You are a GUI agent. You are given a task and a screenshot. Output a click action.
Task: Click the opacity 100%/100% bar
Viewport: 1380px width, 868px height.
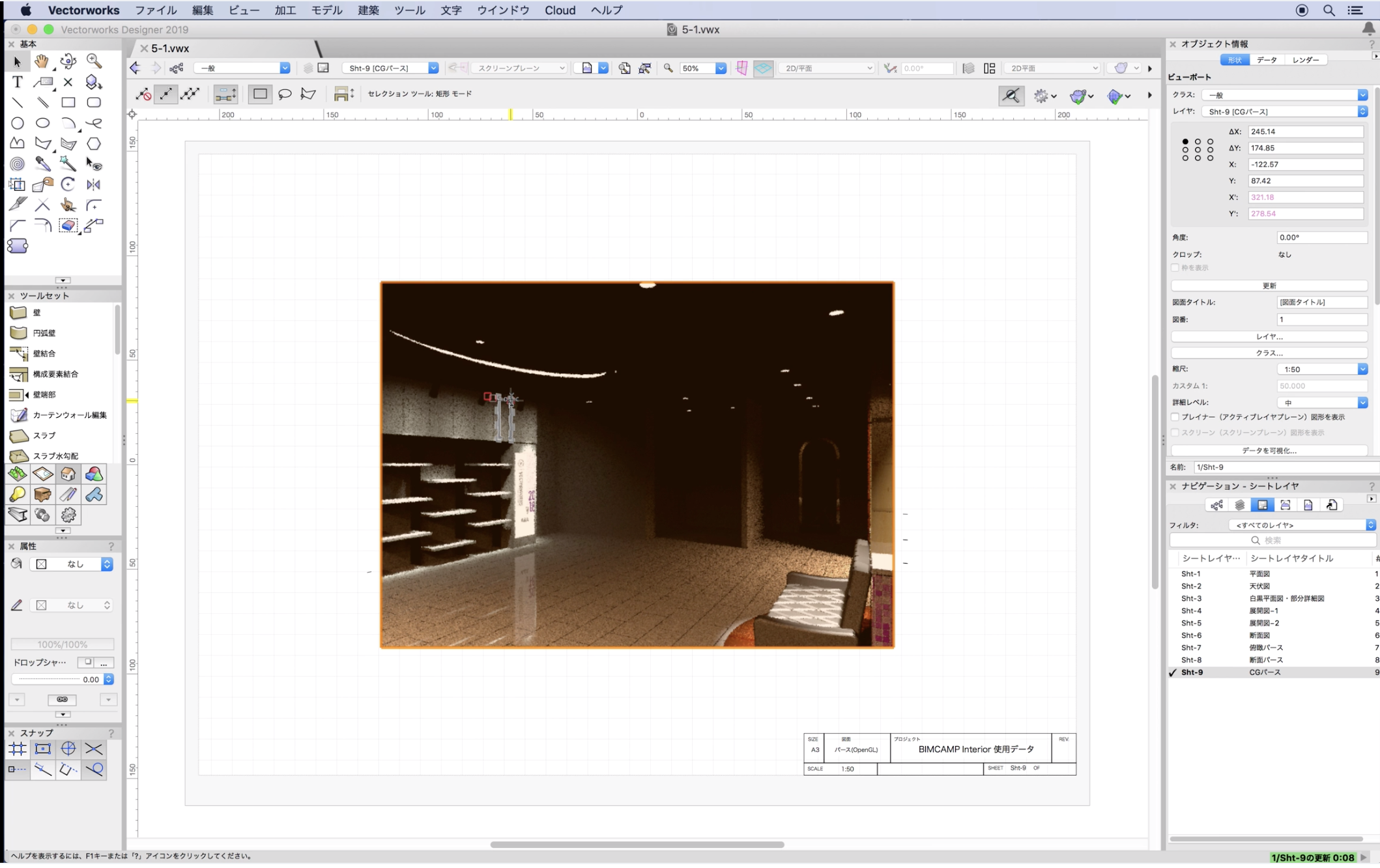(62, 644)
